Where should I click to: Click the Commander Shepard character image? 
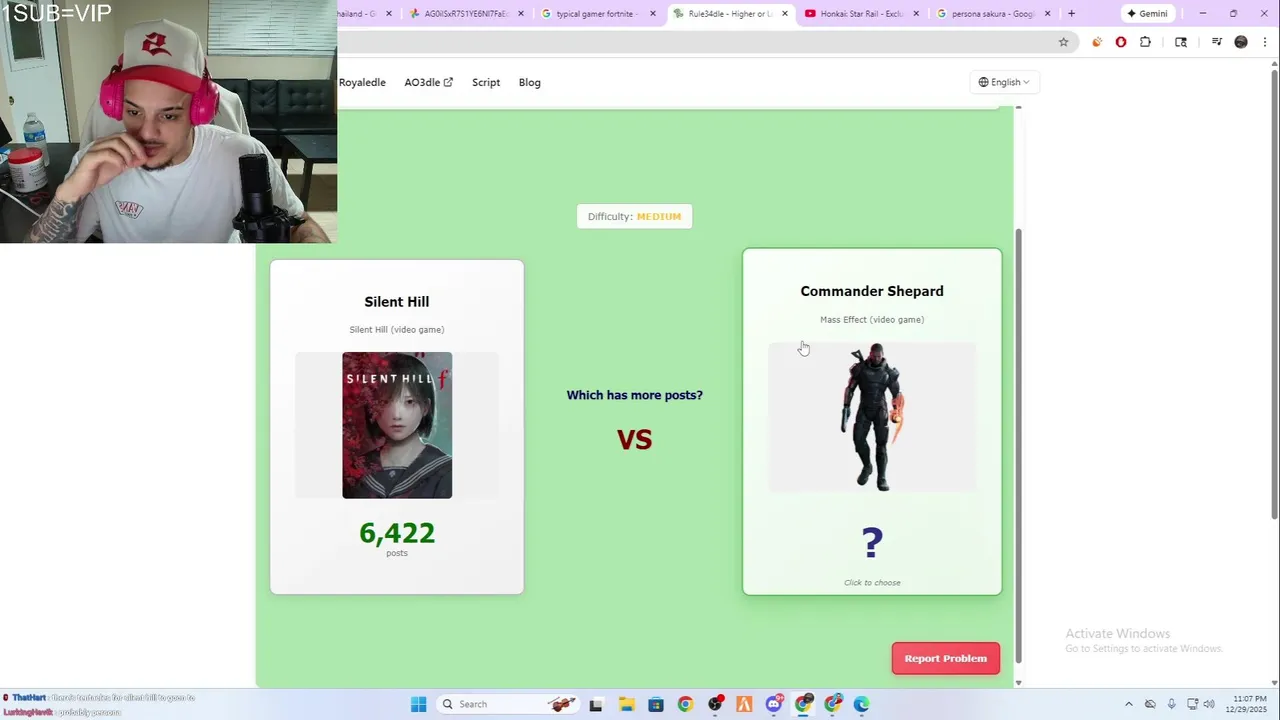[873, 417]
